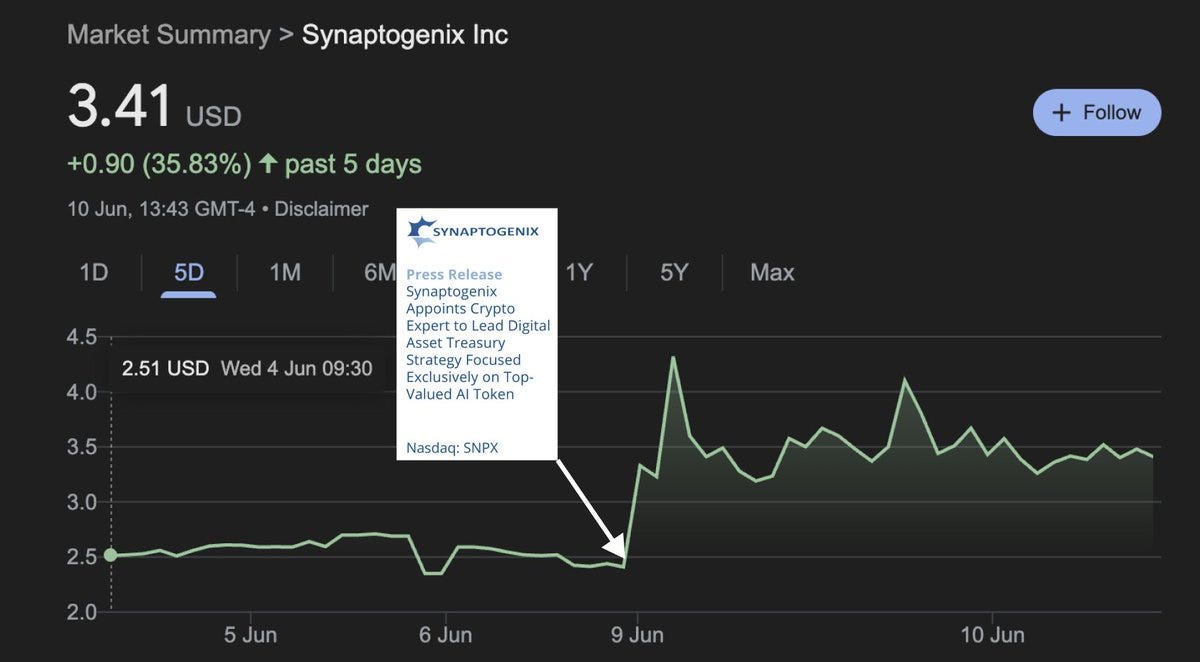
Task: Switch to the 1Y time range tab
Action: coord(579,272)
